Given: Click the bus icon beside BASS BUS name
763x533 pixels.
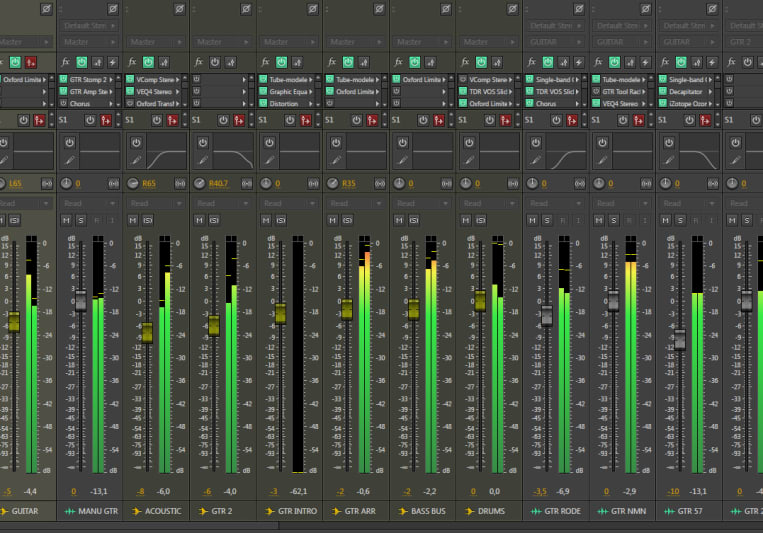Looking at the screenshot, I should (403, 511).
